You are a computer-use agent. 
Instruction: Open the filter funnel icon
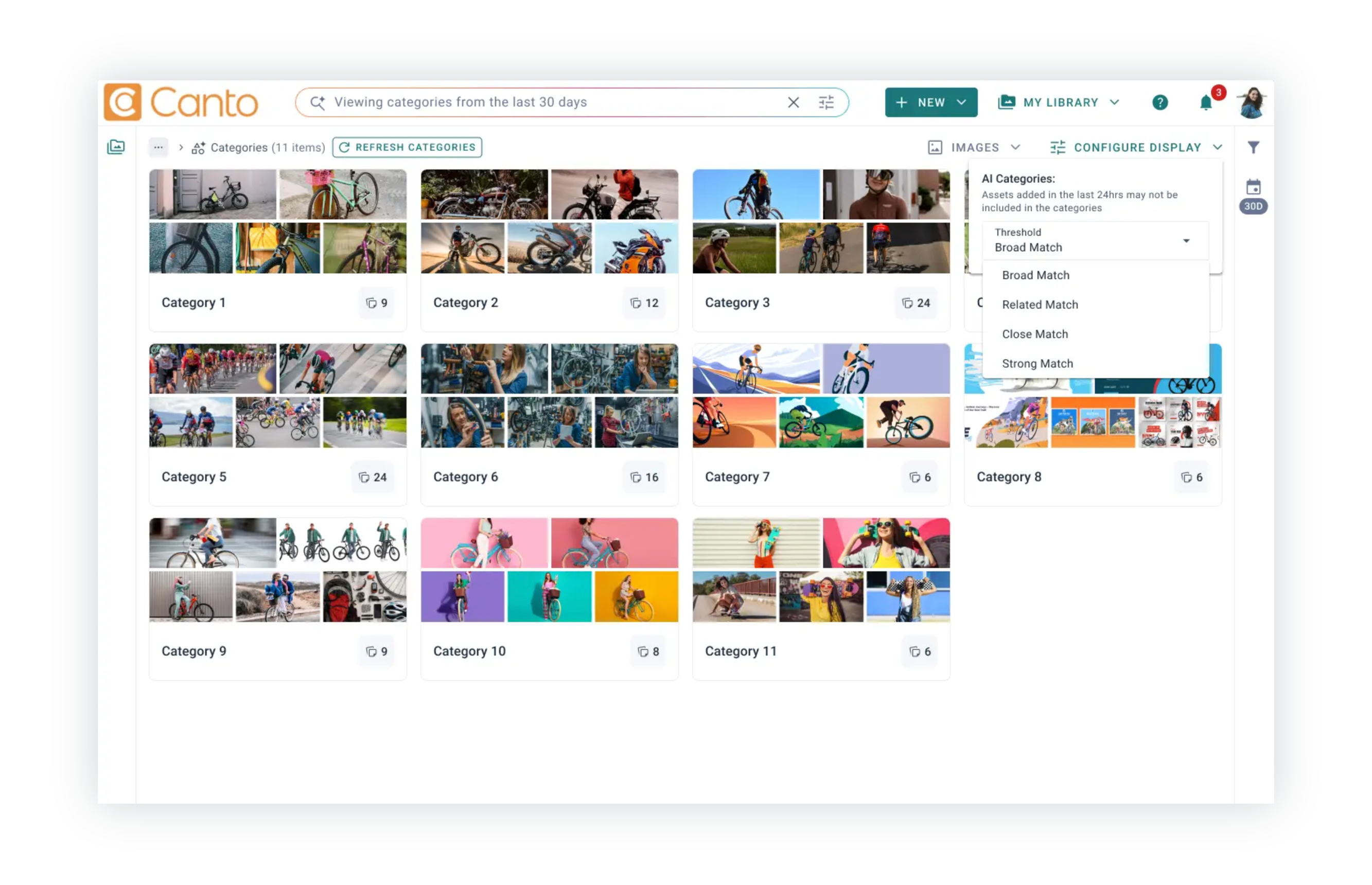tap(1253, 147)
